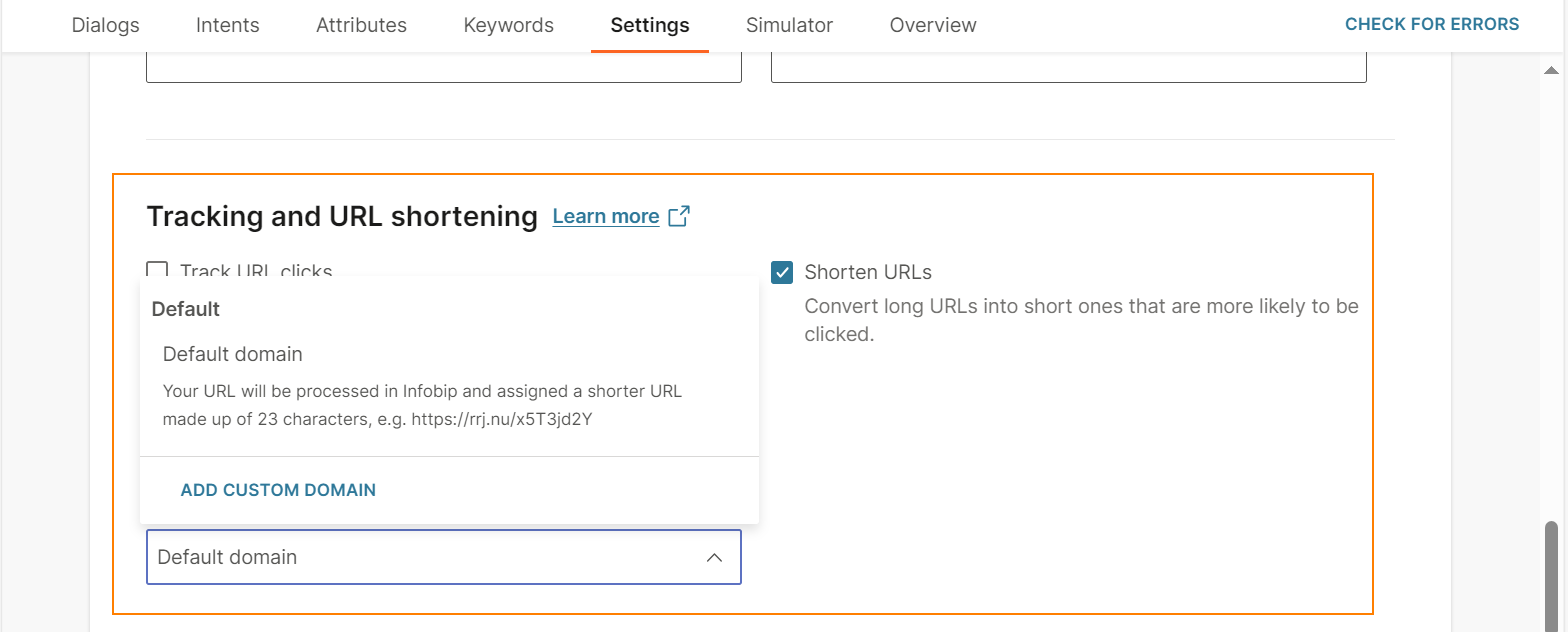Click the scrollbar up arrow
Image resolution: width=1568 pixels, height=632 pixels.
(1549, 70)
